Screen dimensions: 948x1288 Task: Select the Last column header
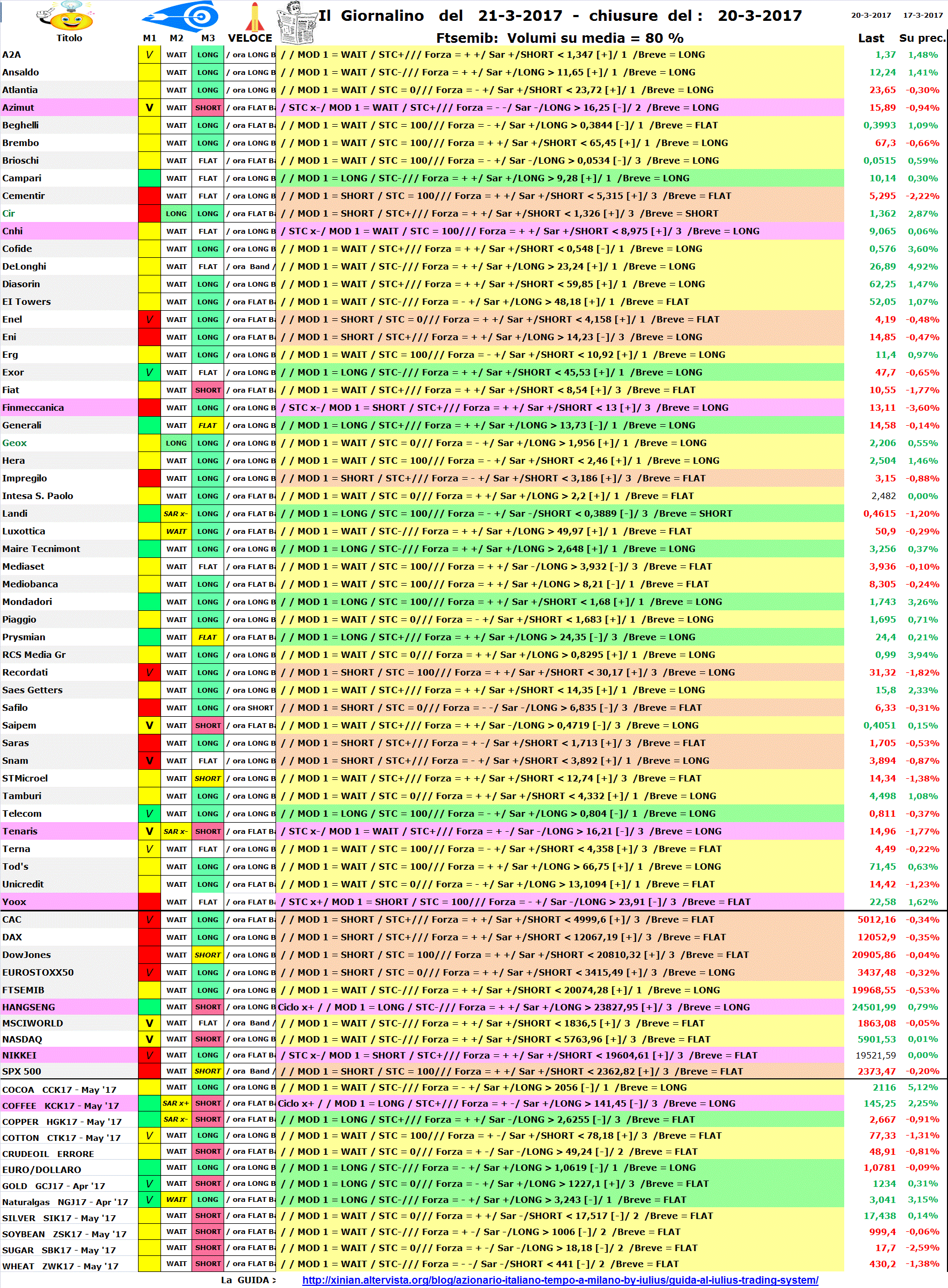pyautogui.click(x=870, y=38)
